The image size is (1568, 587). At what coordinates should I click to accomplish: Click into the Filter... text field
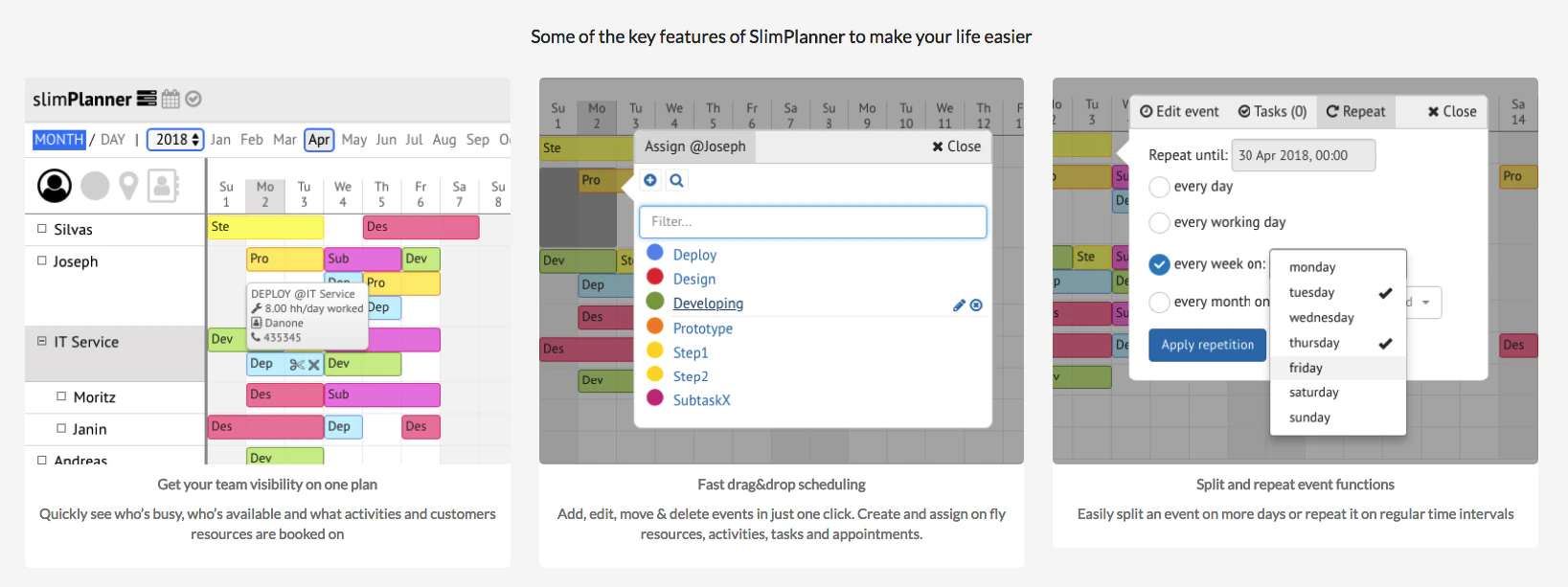(x=812, y=222)
